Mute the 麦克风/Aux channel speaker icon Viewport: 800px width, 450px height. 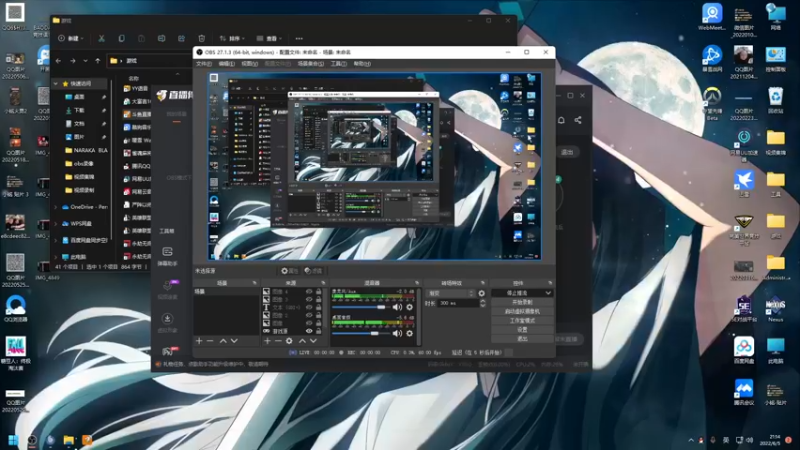pos(397,307)
